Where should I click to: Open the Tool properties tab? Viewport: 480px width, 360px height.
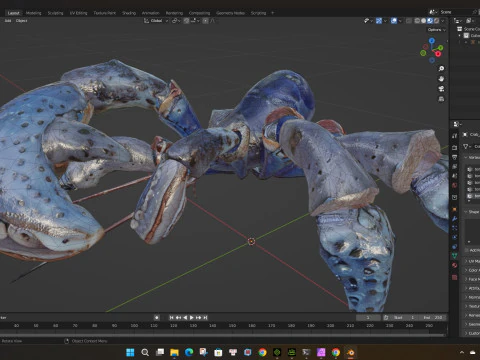(x=455, y=136)
